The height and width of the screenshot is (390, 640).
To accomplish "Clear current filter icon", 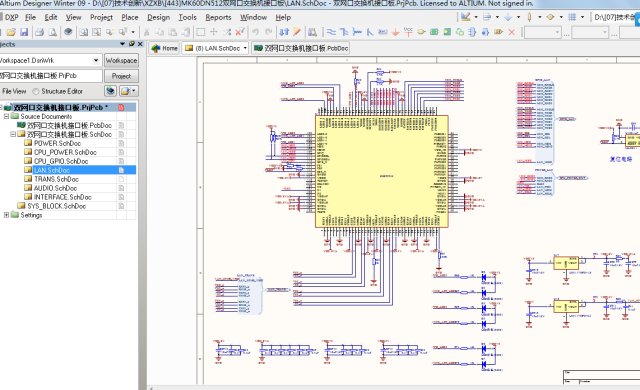I will 240,32.
